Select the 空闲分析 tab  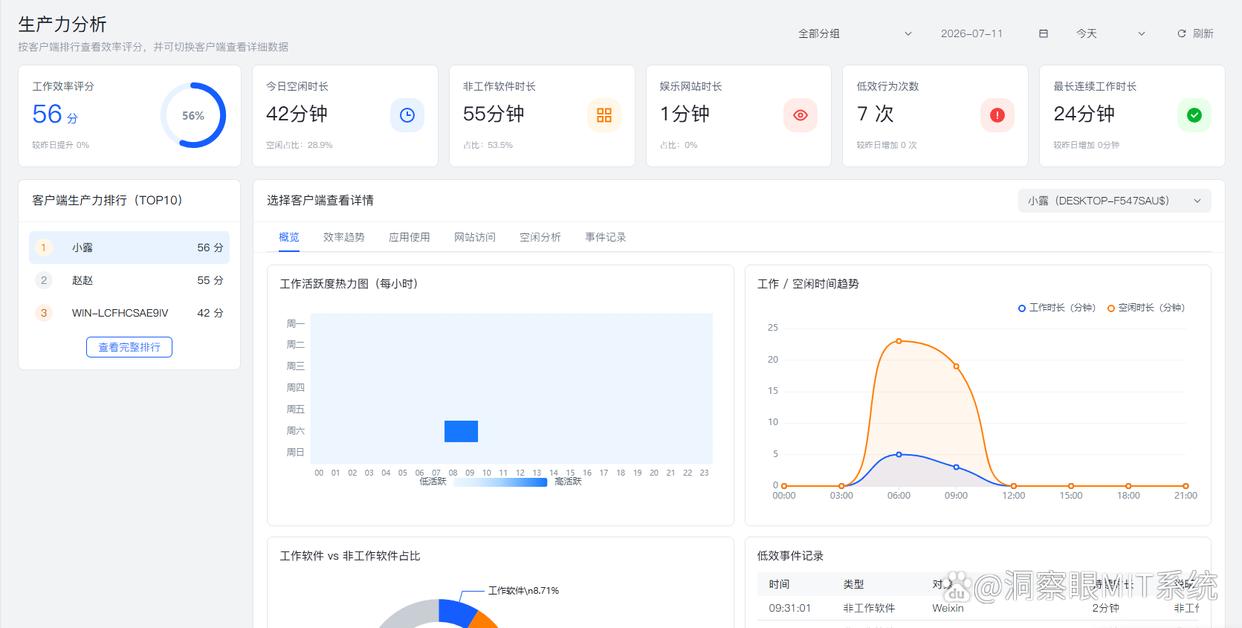point(540,237)
